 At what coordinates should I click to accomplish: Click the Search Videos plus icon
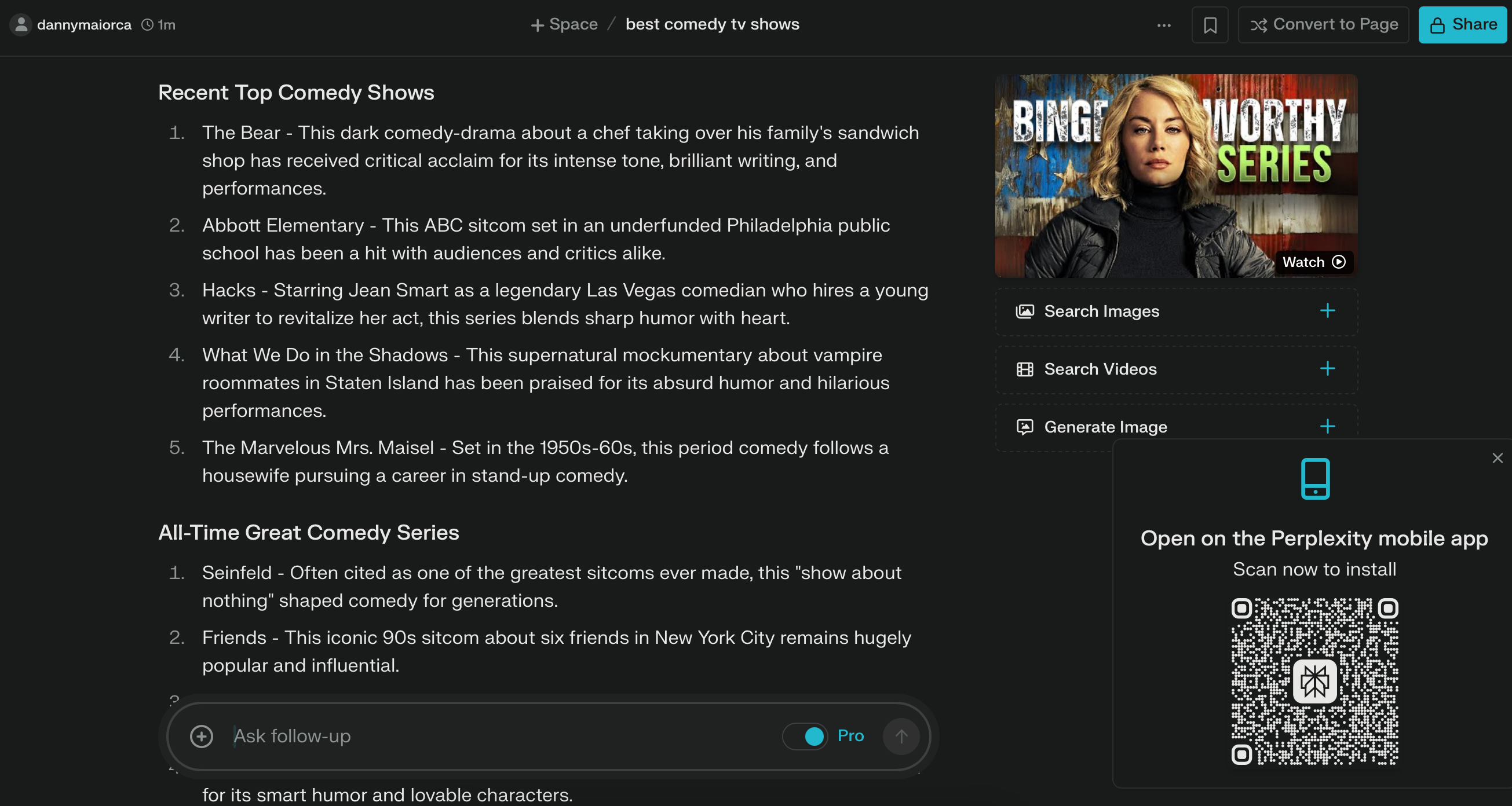(1327, 368)
